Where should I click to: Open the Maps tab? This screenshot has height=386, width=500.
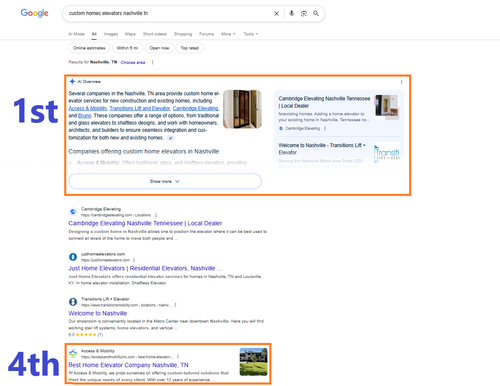(x=130, y=34)
